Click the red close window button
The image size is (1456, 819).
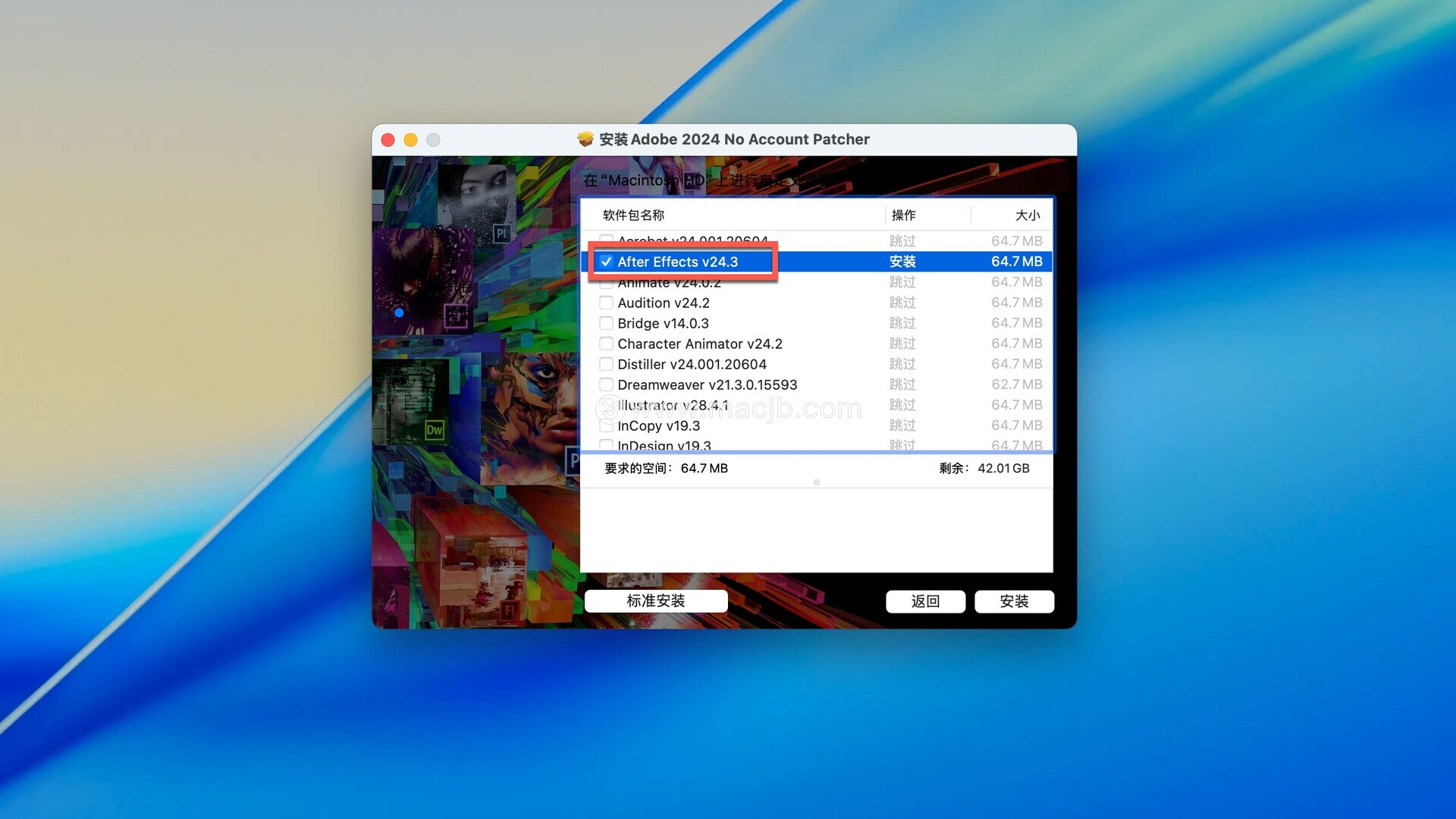[x=388, y=140]
